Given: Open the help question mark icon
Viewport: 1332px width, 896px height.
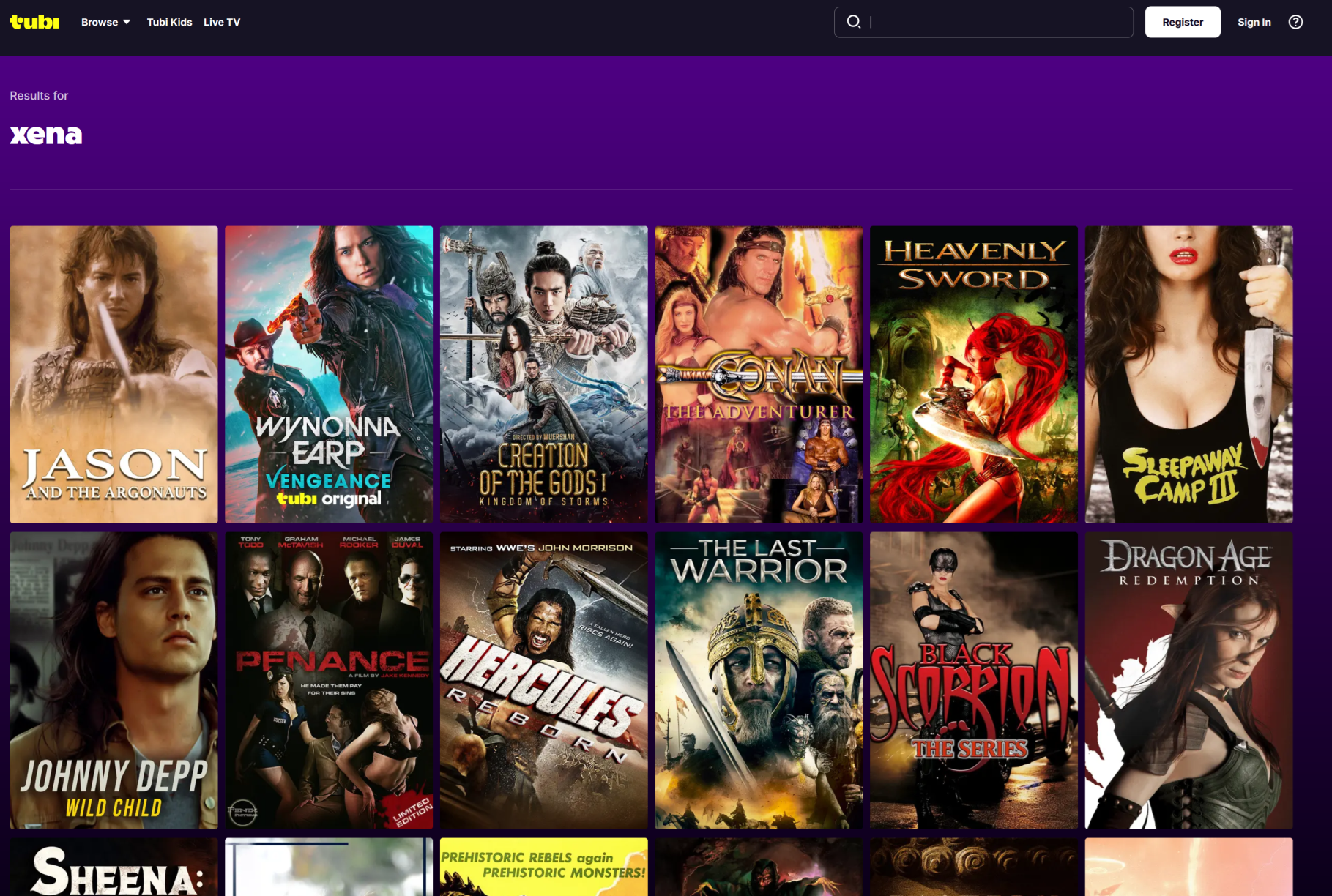Looking at the screenshot, I should click(x=1295, y=22).
